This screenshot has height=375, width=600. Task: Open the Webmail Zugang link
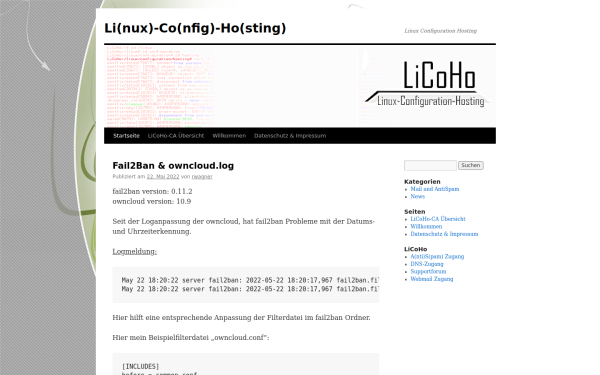pos(432,279)
